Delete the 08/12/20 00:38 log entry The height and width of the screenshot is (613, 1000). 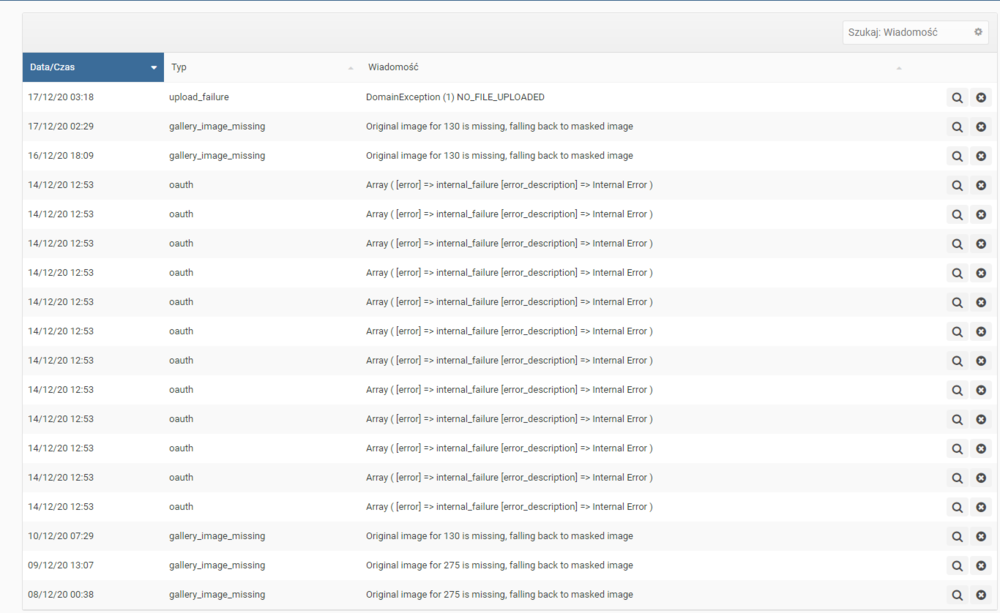981,595
